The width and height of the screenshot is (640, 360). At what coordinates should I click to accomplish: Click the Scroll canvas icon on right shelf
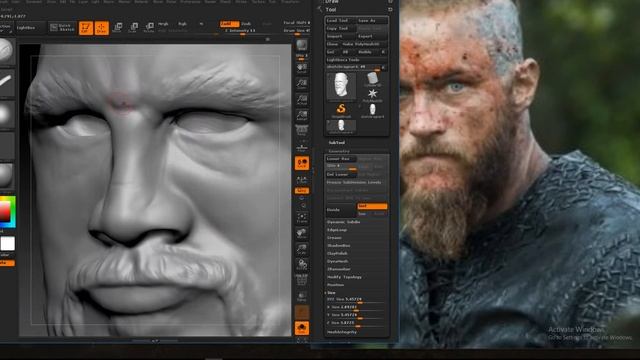(302, 69)
